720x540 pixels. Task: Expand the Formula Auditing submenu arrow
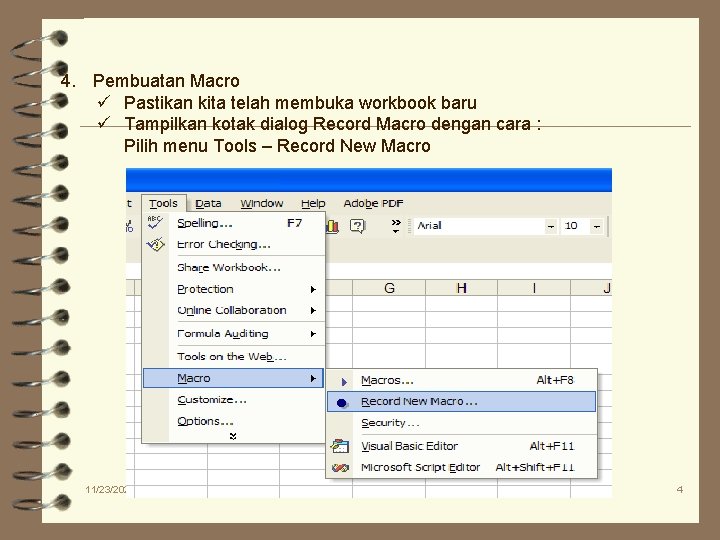313,334
